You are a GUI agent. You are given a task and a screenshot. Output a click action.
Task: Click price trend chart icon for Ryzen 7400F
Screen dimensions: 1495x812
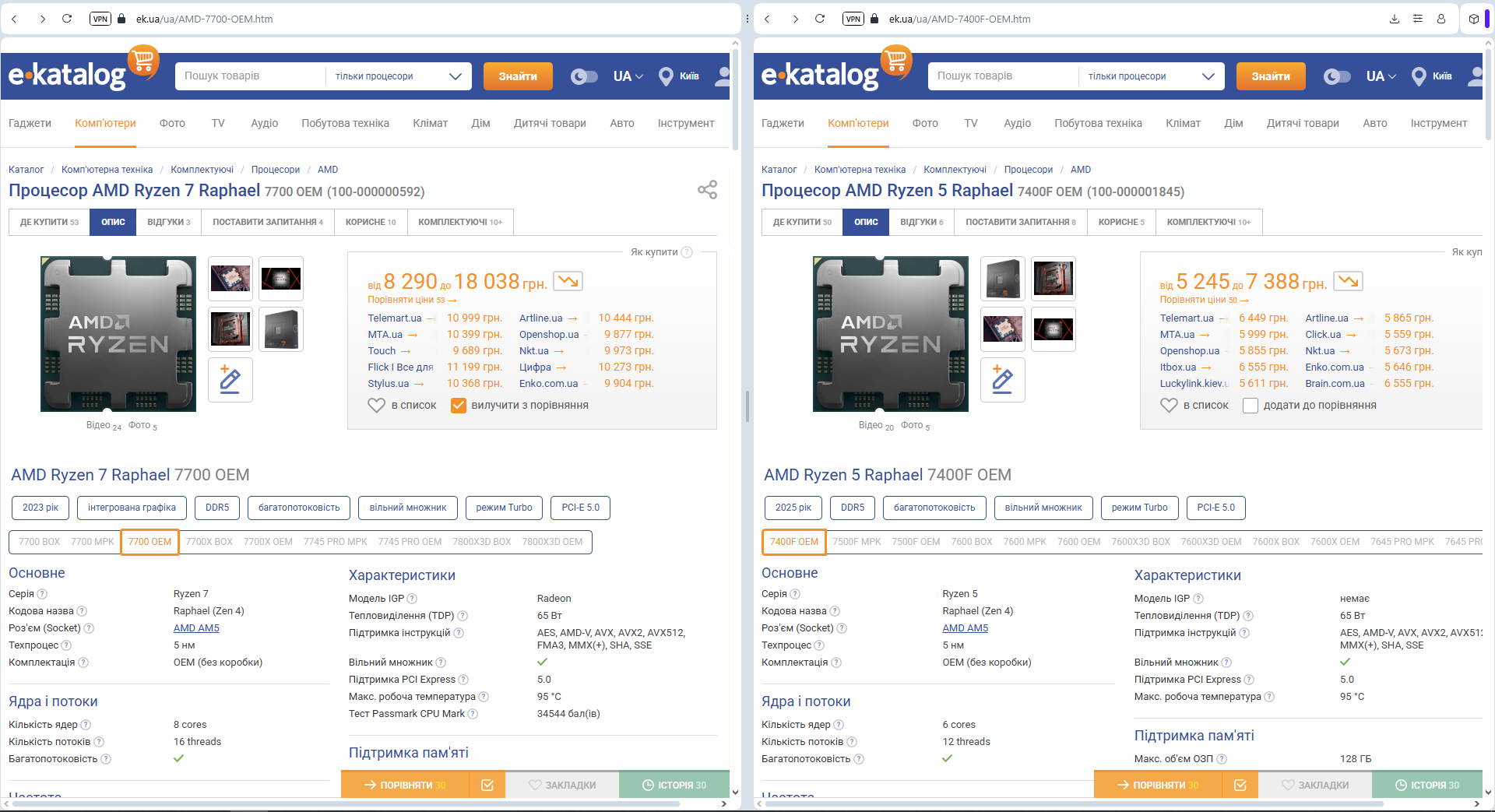1349,281
